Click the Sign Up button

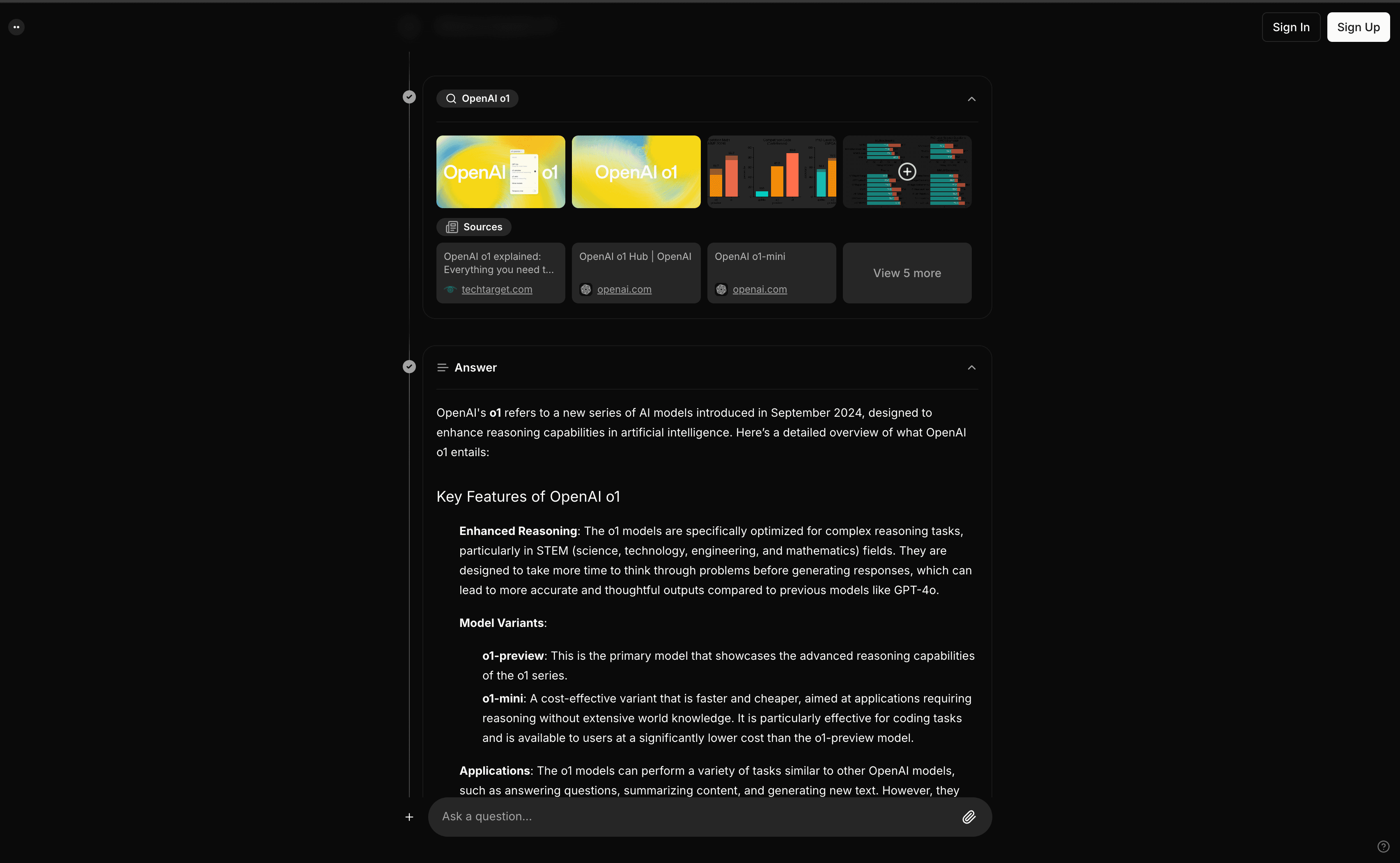(1358, 26)
